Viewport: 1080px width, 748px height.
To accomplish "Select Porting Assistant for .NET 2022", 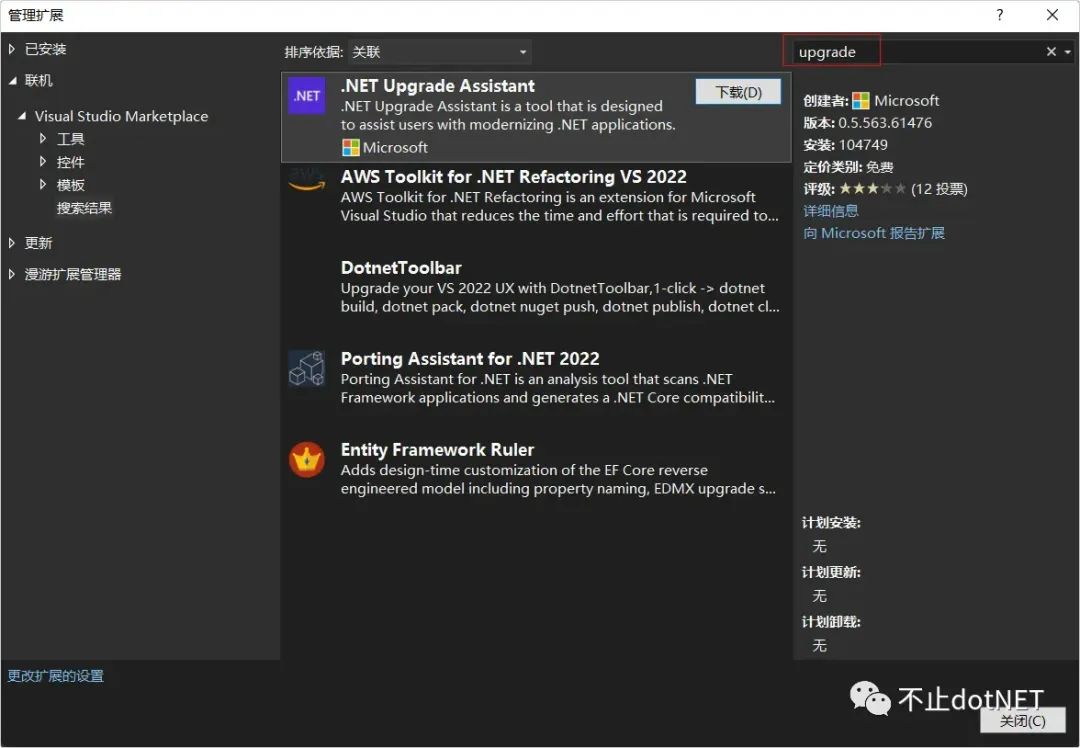I will (x=470, y=359).
